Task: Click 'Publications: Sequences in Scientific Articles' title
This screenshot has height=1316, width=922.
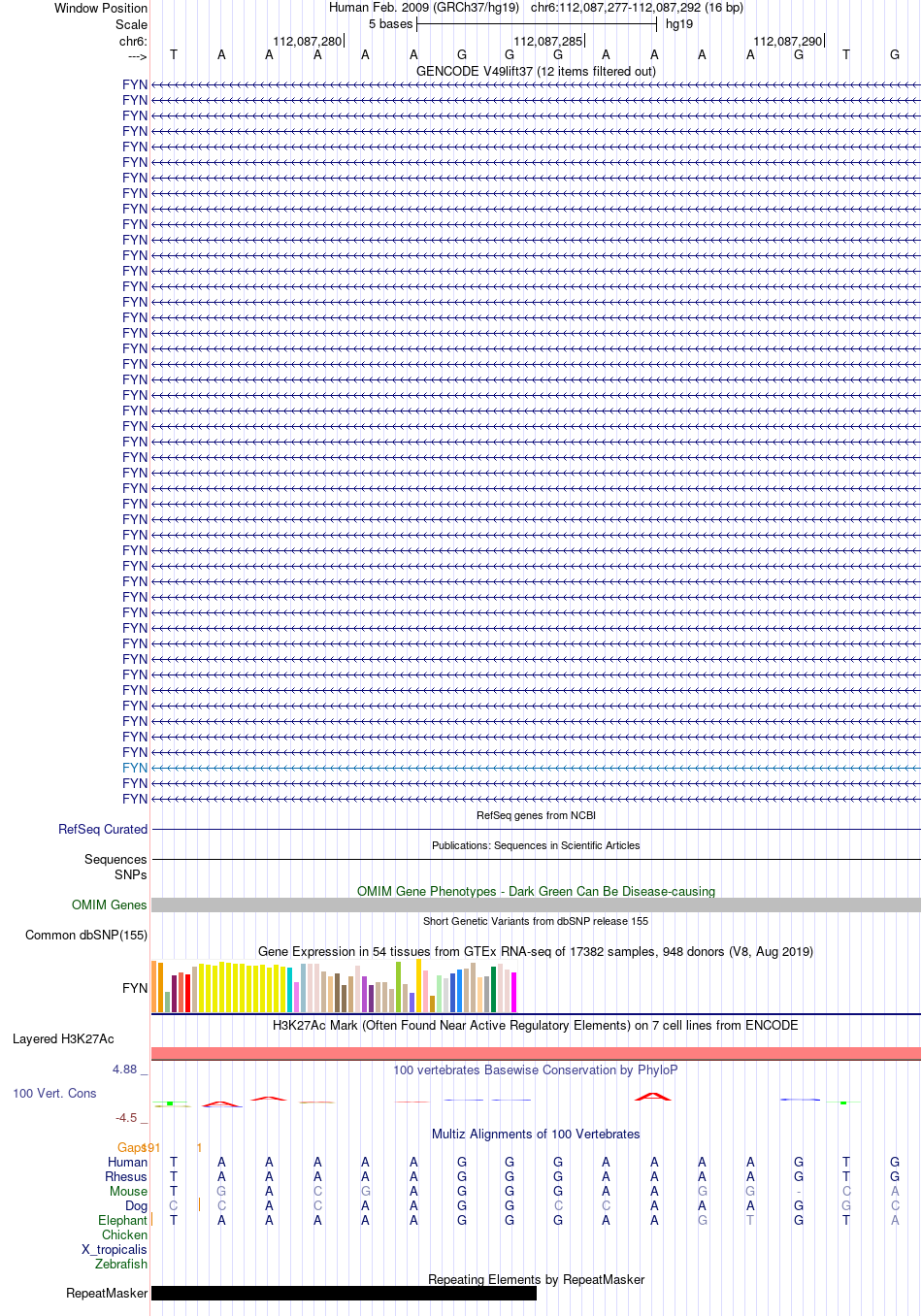Action: click(x=536, y=845)
